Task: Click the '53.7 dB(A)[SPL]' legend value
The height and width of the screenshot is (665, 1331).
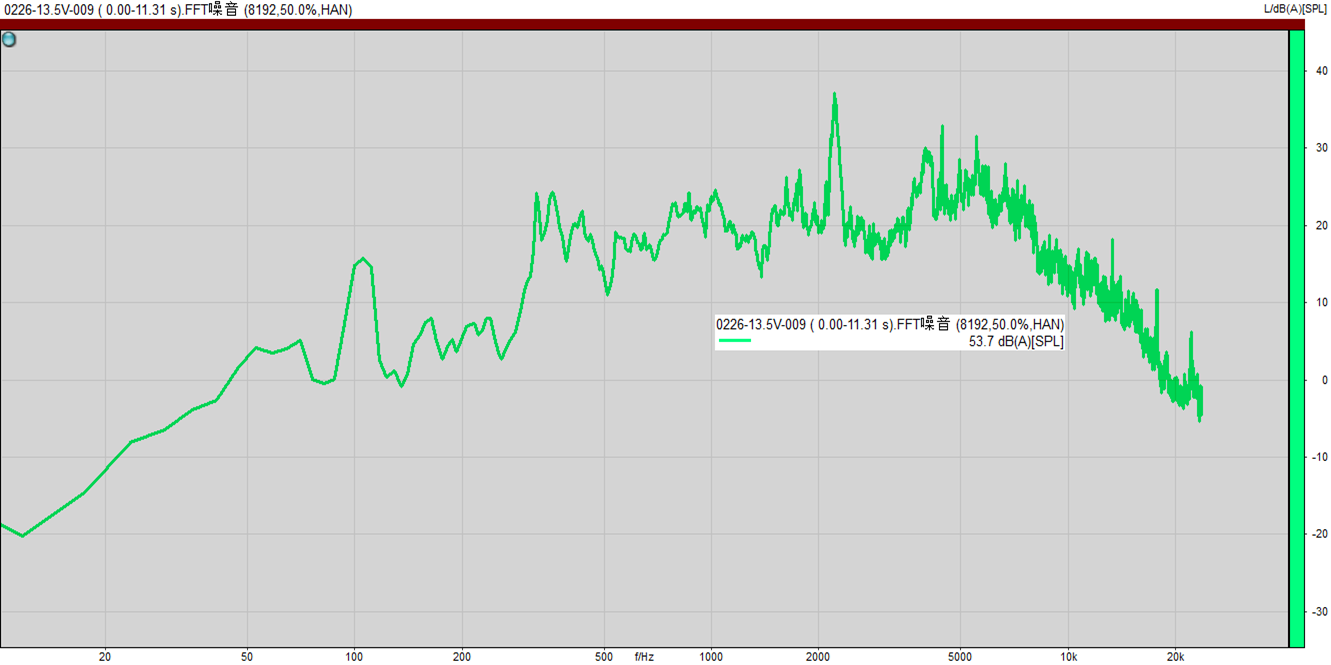Action: click(x=1016, y=341)
